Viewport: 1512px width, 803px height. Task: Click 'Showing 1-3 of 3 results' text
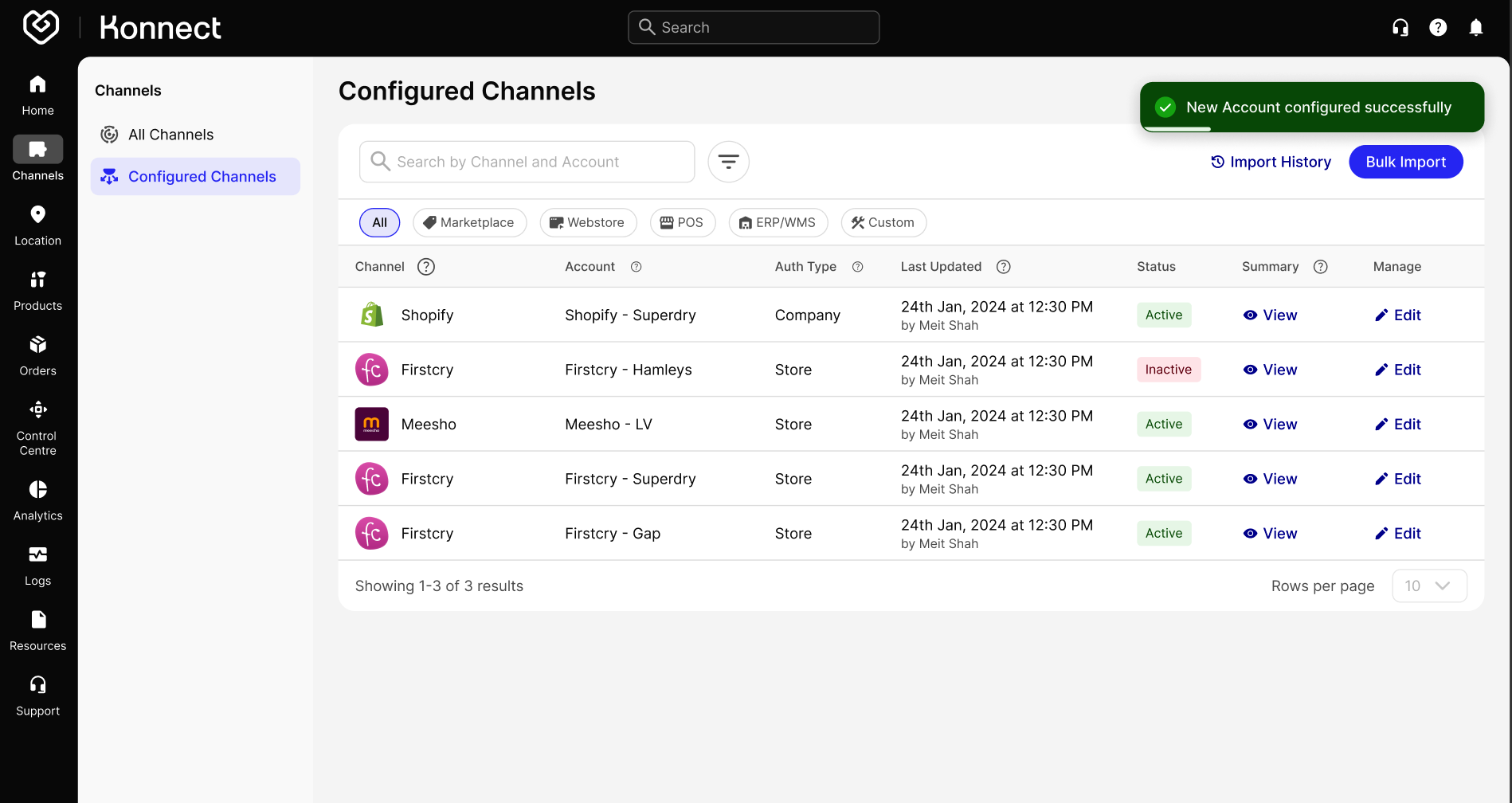(439, 586)
